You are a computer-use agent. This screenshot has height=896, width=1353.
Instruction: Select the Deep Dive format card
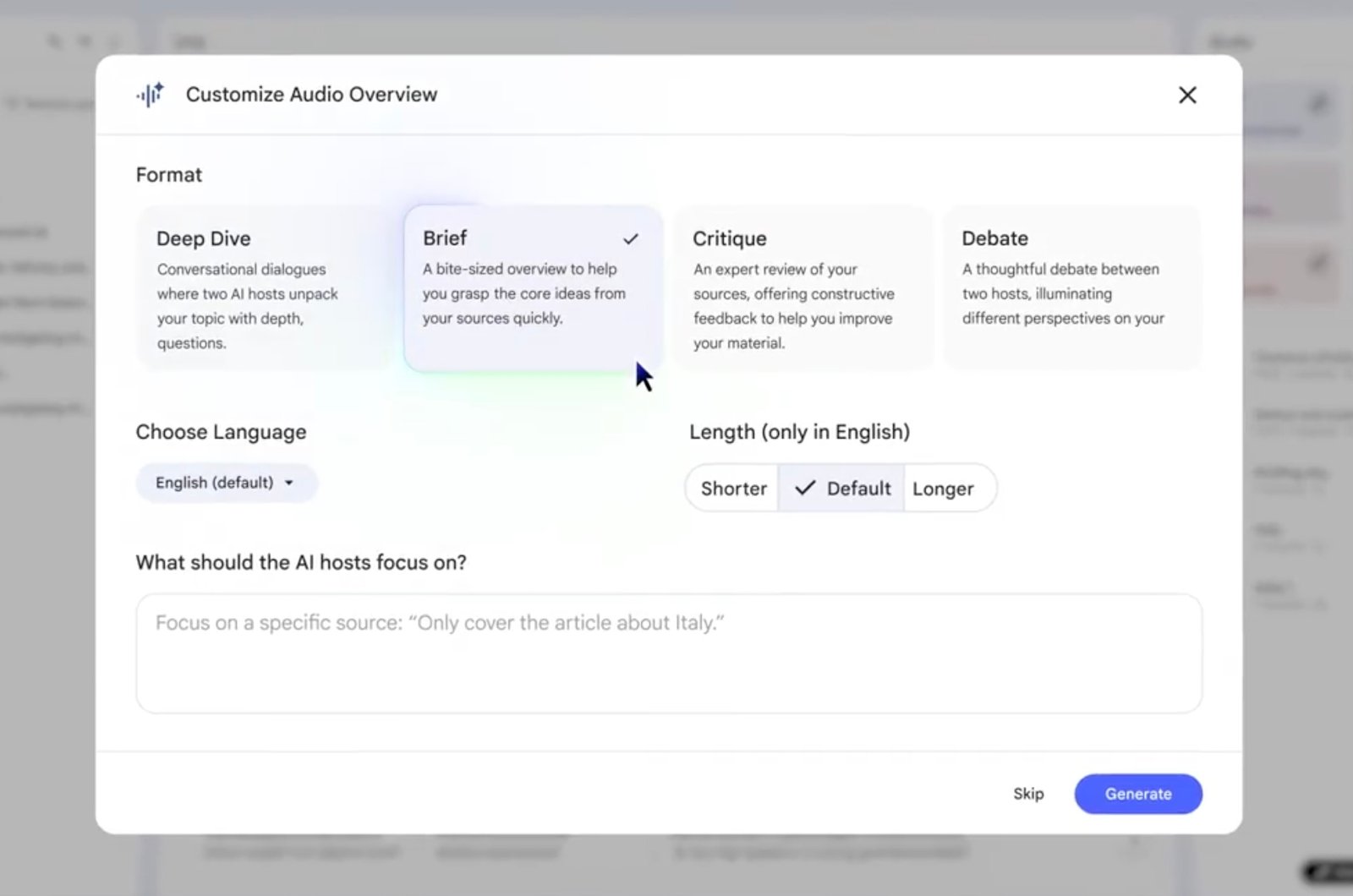coord(263,287)
